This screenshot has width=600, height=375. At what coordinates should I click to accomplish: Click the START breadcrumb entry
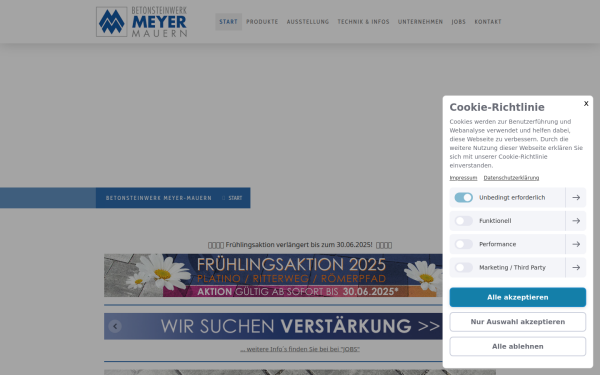click(235, 198)
